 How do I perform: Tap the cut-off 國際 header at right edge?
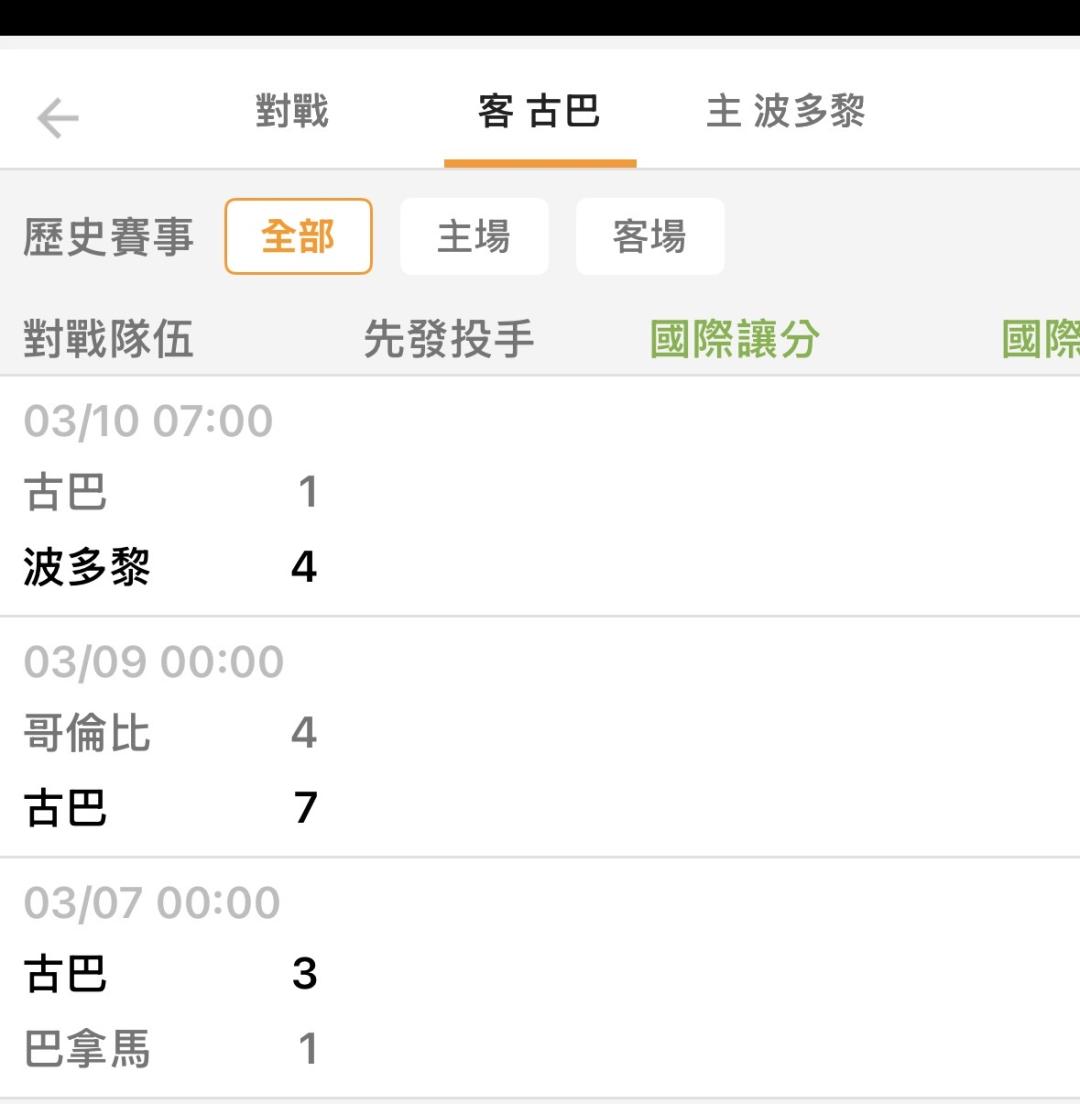1041,340
